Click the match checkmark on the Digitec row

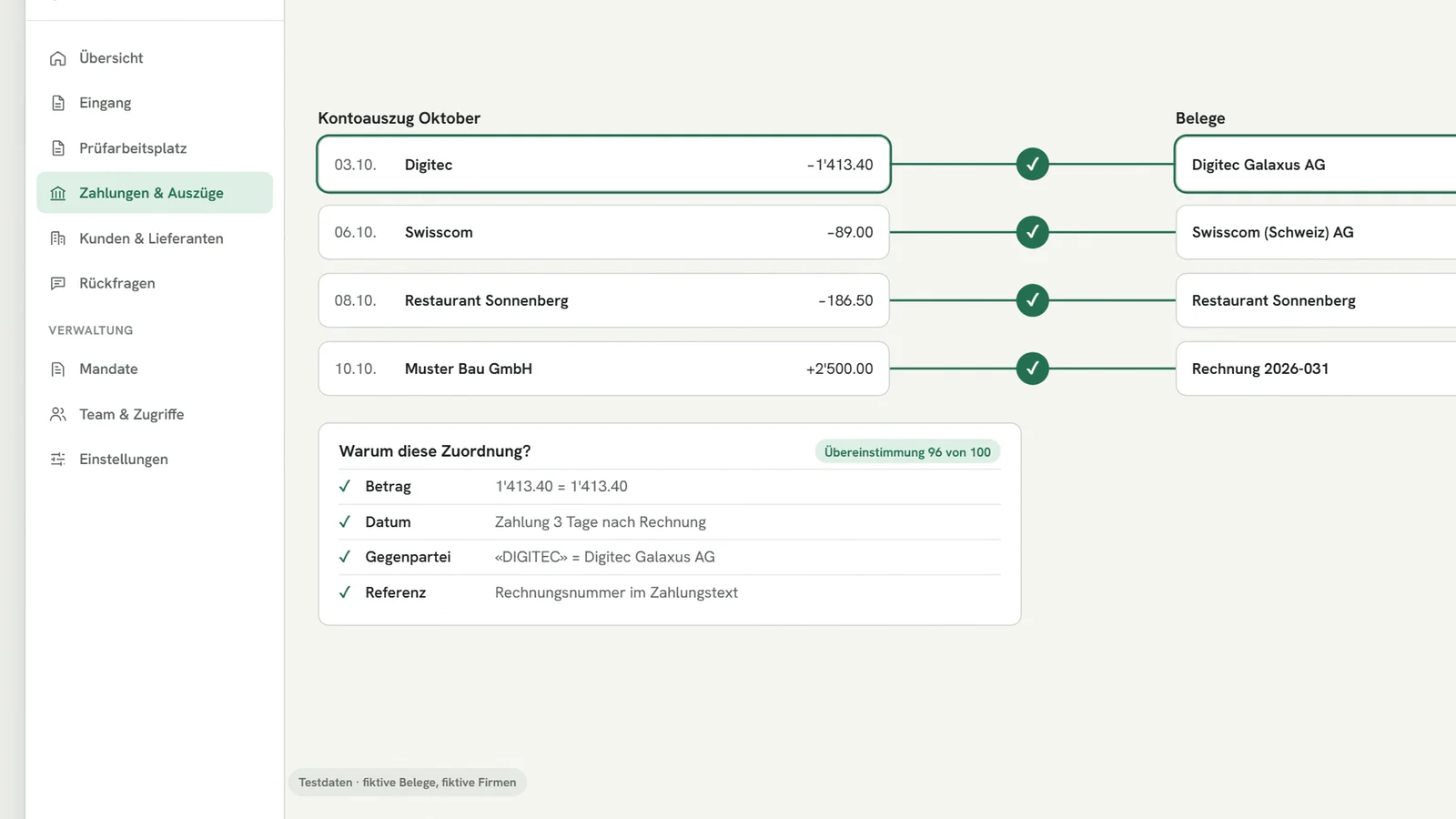1032,165
